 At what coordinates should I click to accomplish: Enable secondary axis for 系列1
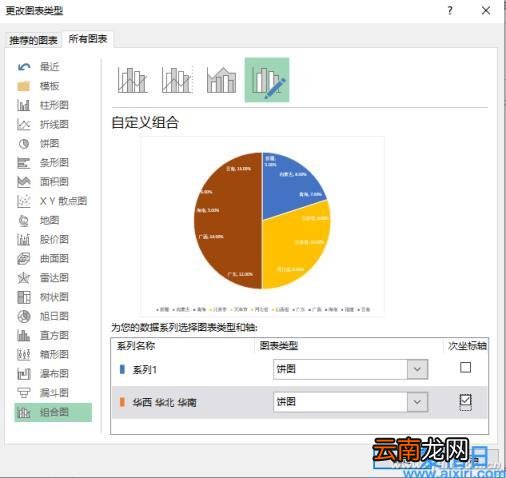coord(465,368)
